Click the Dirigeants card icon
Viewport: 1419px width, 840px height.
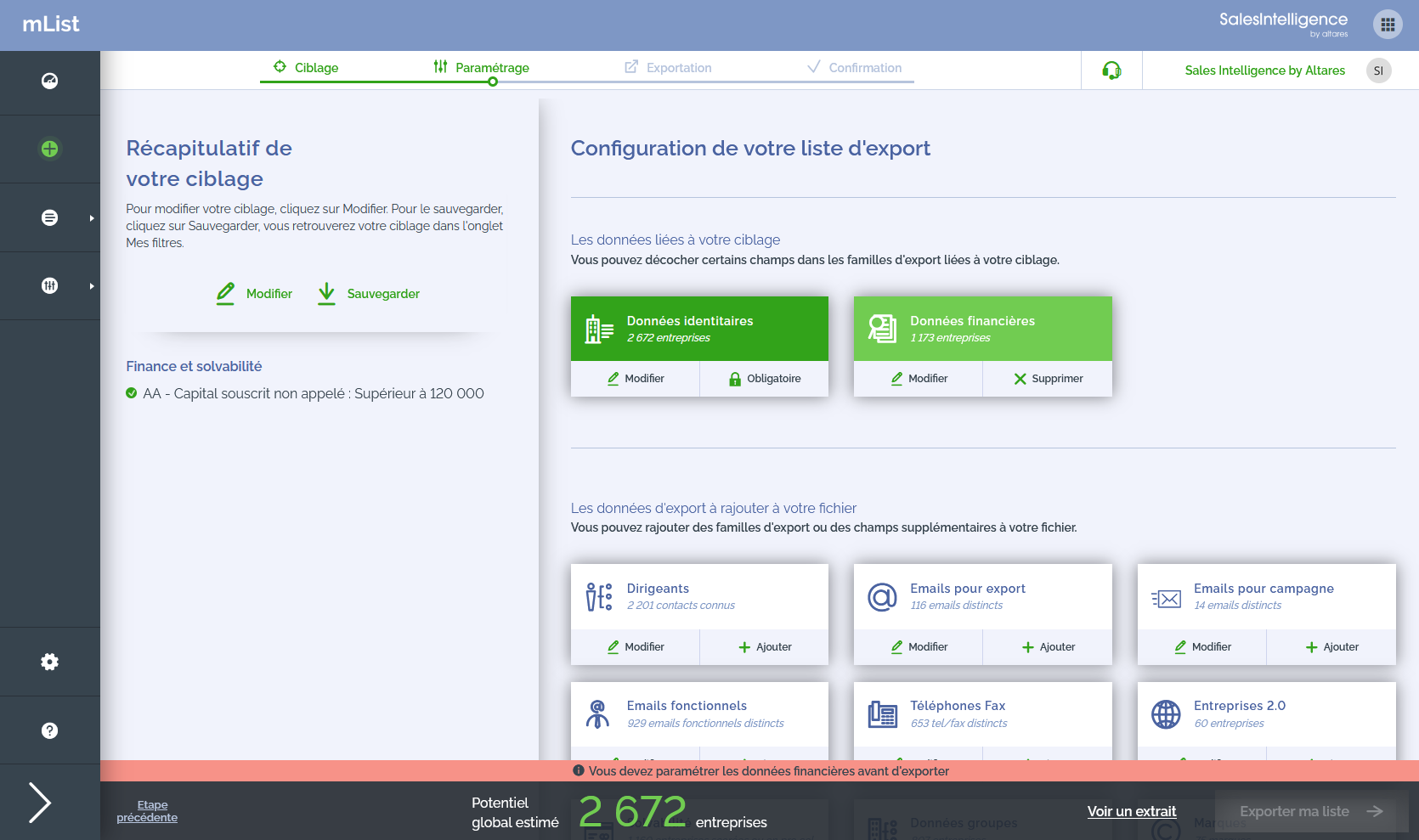pyautogui.click(x=598, y=597)
